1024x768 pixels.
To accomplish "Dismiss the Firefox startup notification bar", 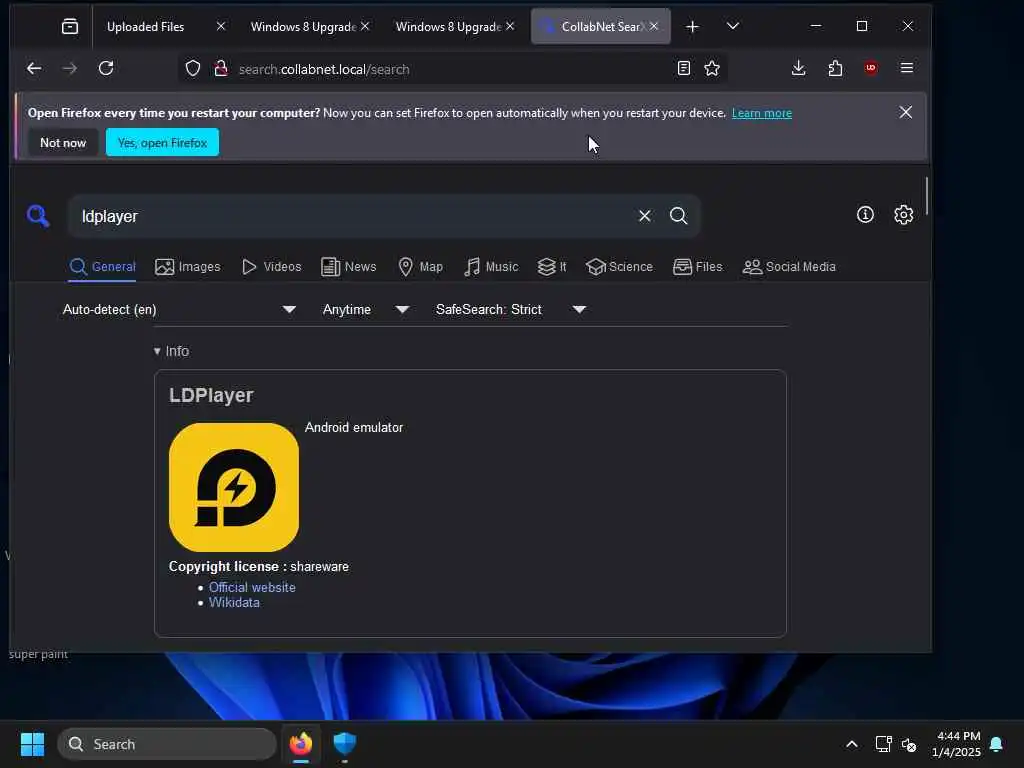I will coord(905,112).
